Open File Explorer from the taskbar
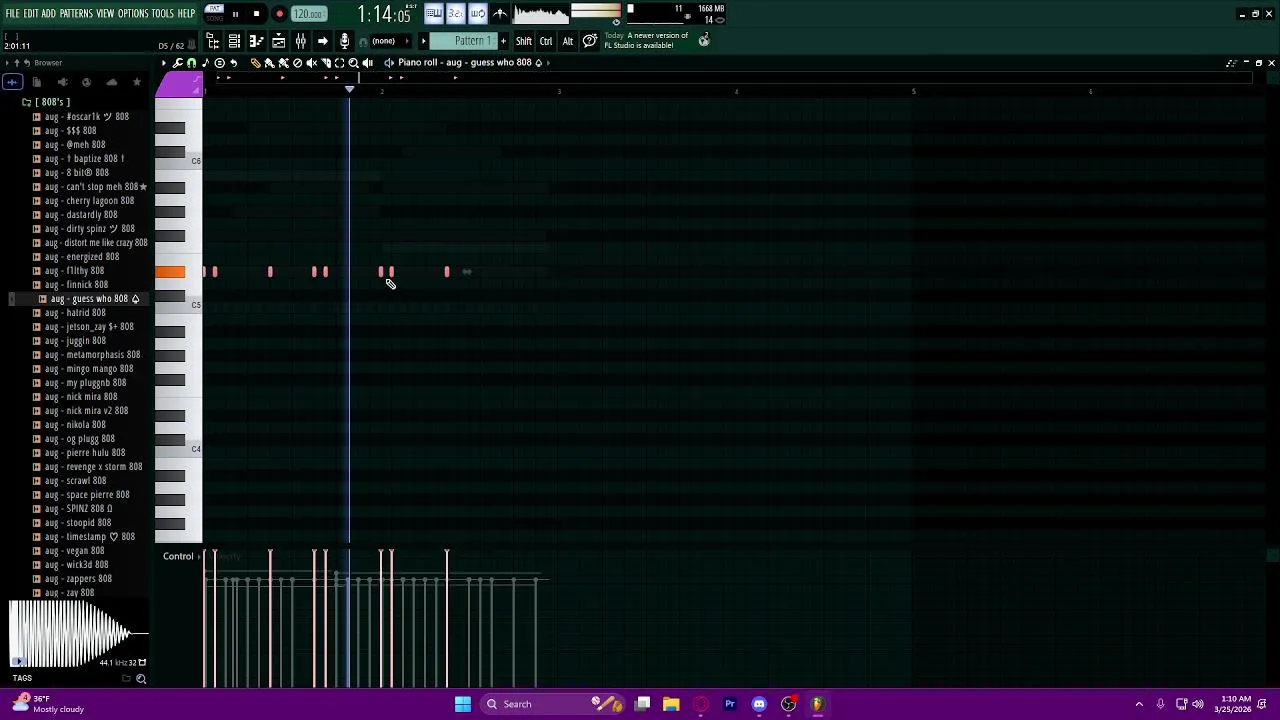Viewport: 1280px width, 720px height. (x=671, y=704)
